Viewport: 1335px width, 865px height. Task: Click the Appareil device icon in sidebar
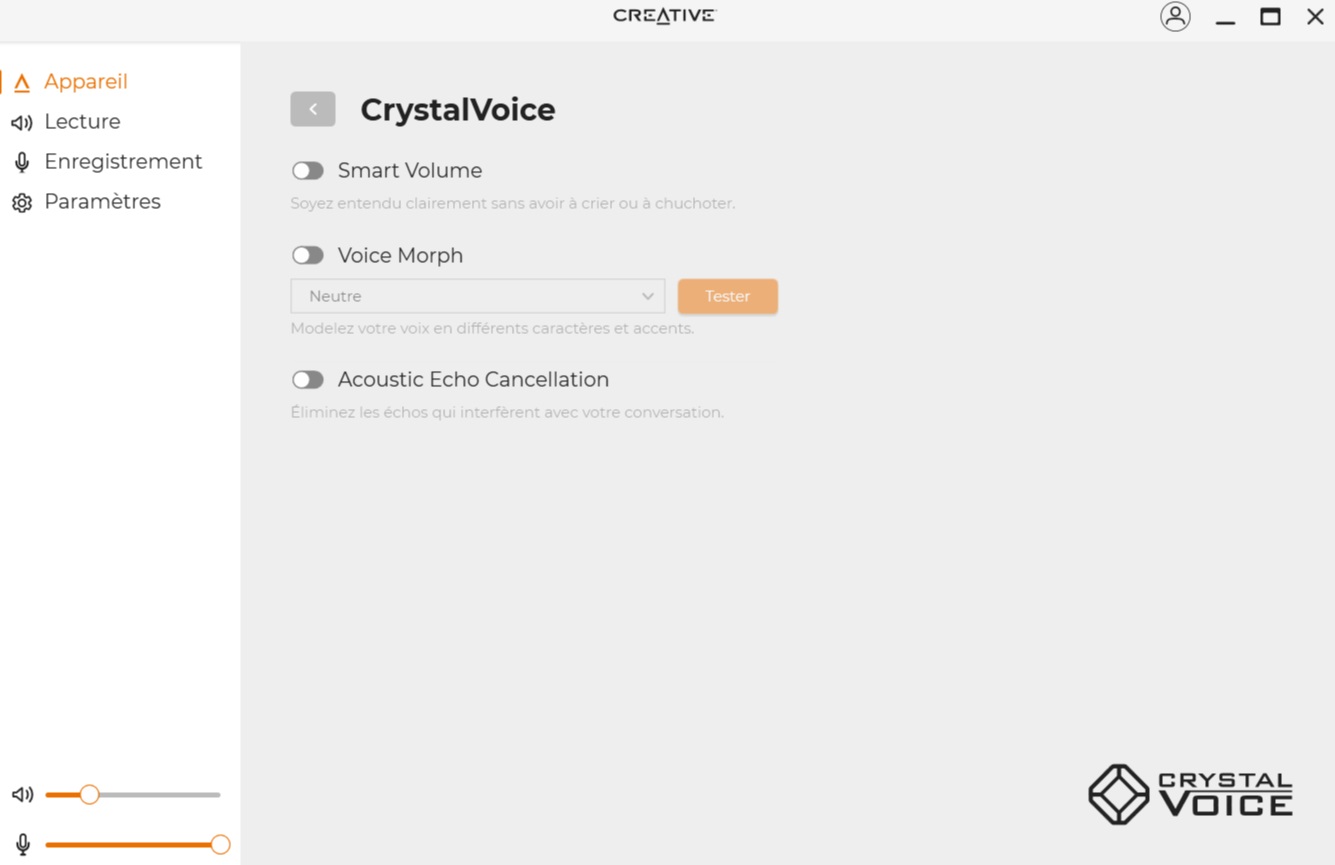21,83
